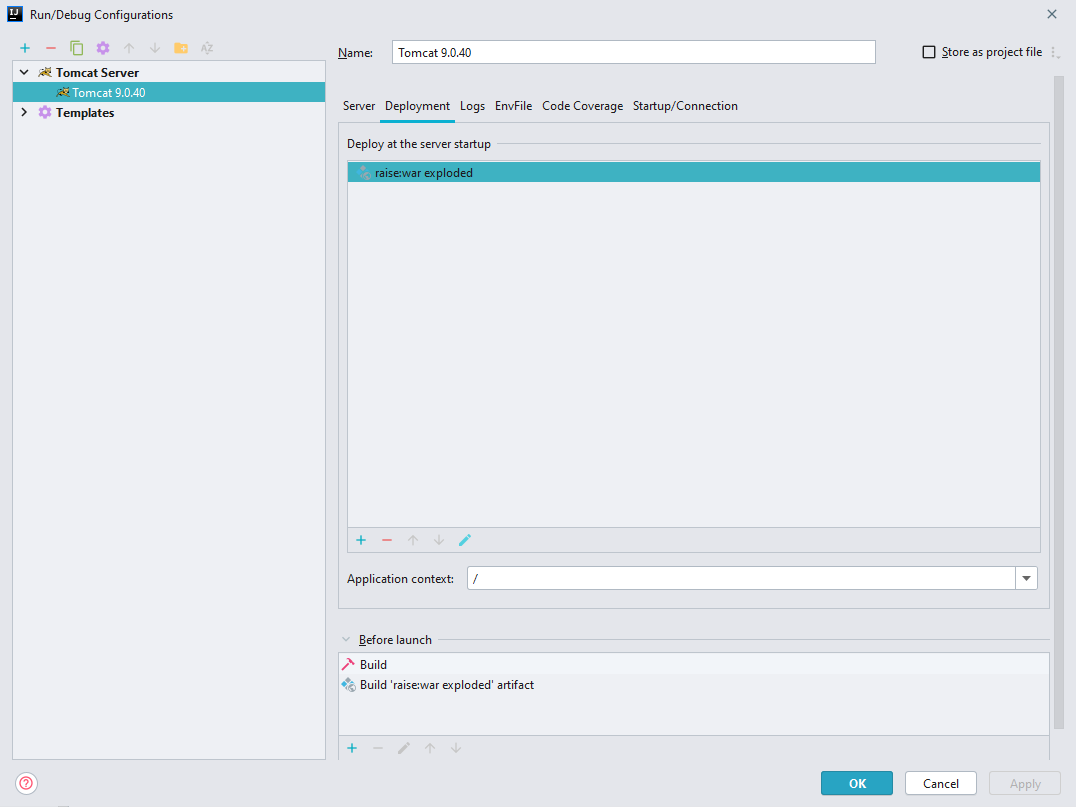
Task: Create new folder for configurations
Action: (x=181, y=48)
